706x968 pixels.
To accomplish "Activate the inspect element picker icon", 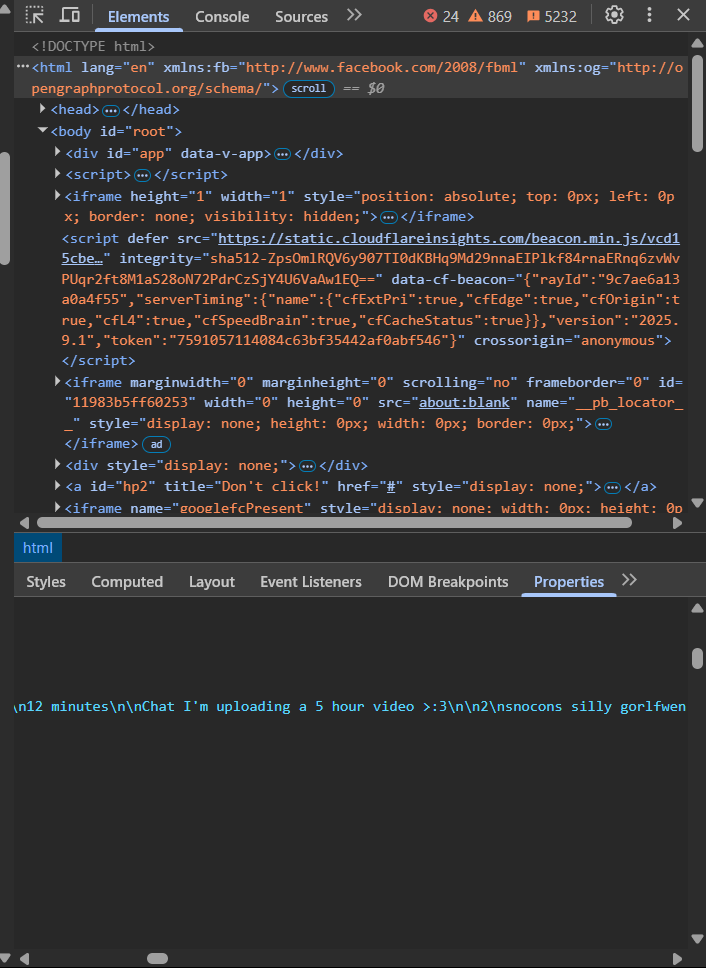I will tap(35, 15).
